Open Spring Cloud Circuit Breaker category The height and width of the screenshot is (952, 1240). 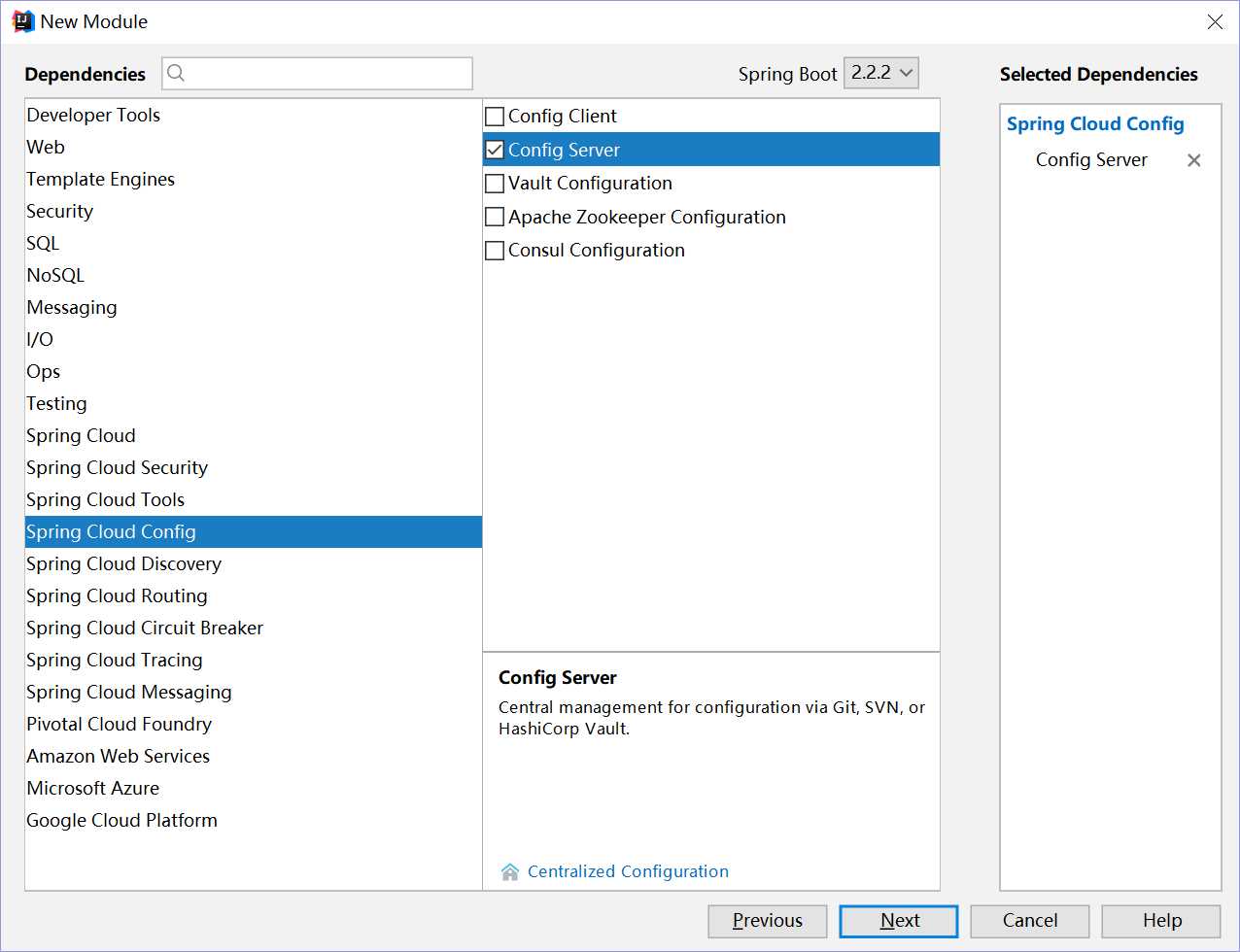point(254,628)
